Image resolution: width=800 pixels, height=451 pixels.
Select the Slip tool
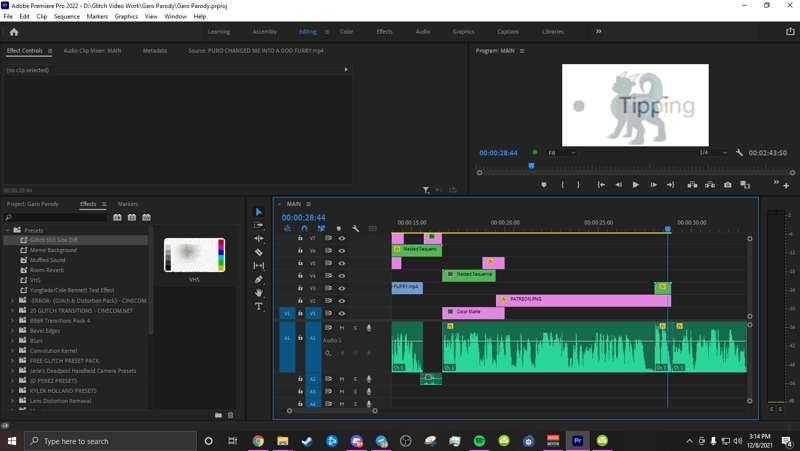click(x=259, y=265)
